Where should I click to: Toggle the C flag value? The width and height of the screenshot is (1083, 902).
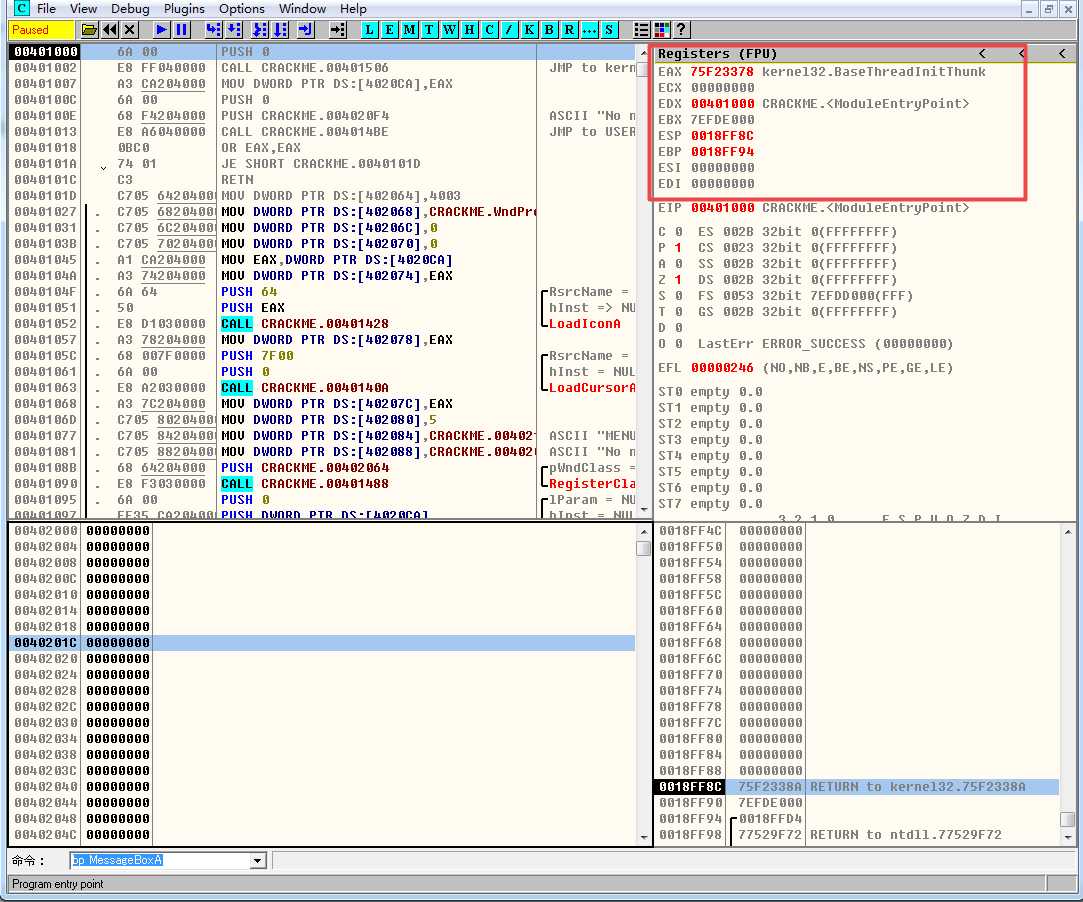(678, 232)
